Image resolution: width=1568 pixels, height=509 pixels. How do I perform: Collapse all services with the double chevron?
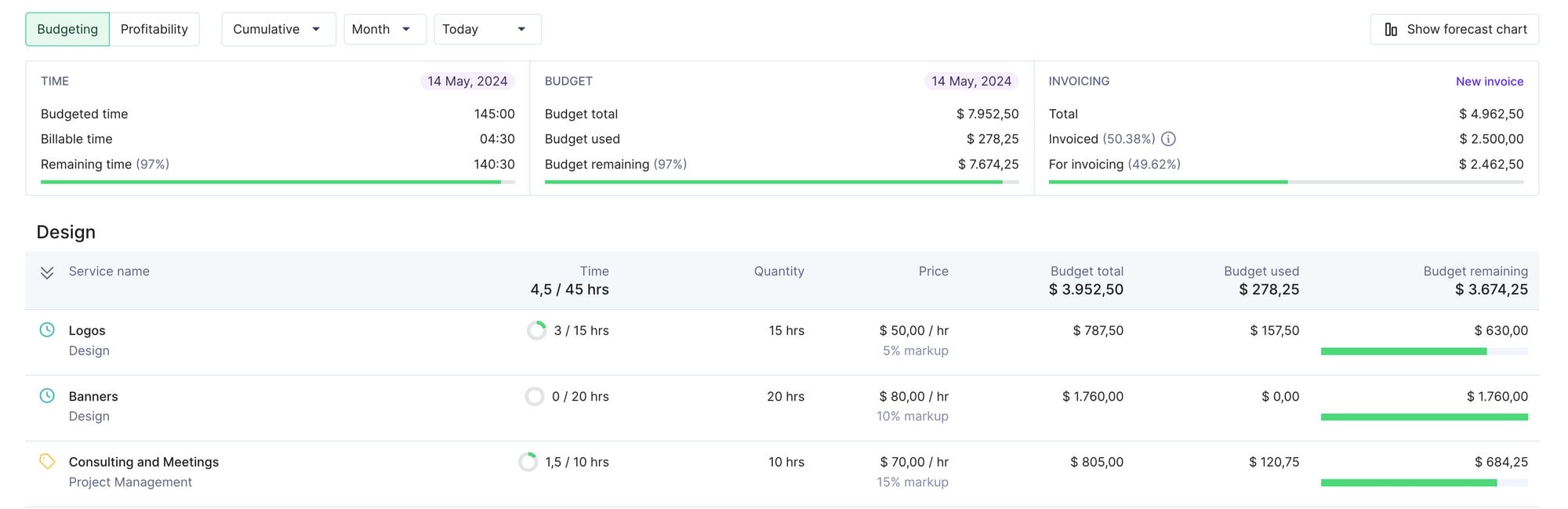point(47,273)
